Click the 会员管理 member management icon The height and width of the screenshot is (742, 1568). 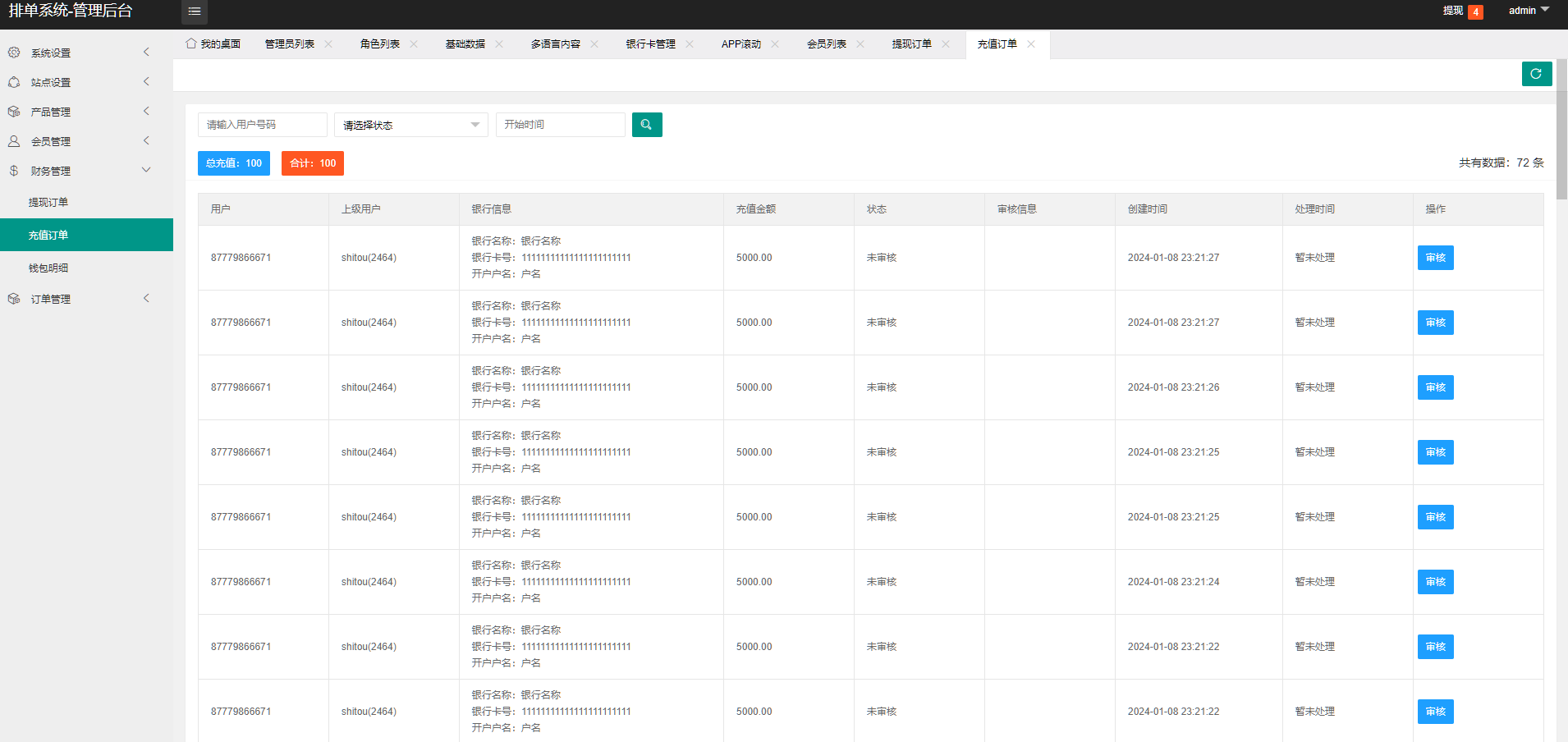[x=13, y=140]
